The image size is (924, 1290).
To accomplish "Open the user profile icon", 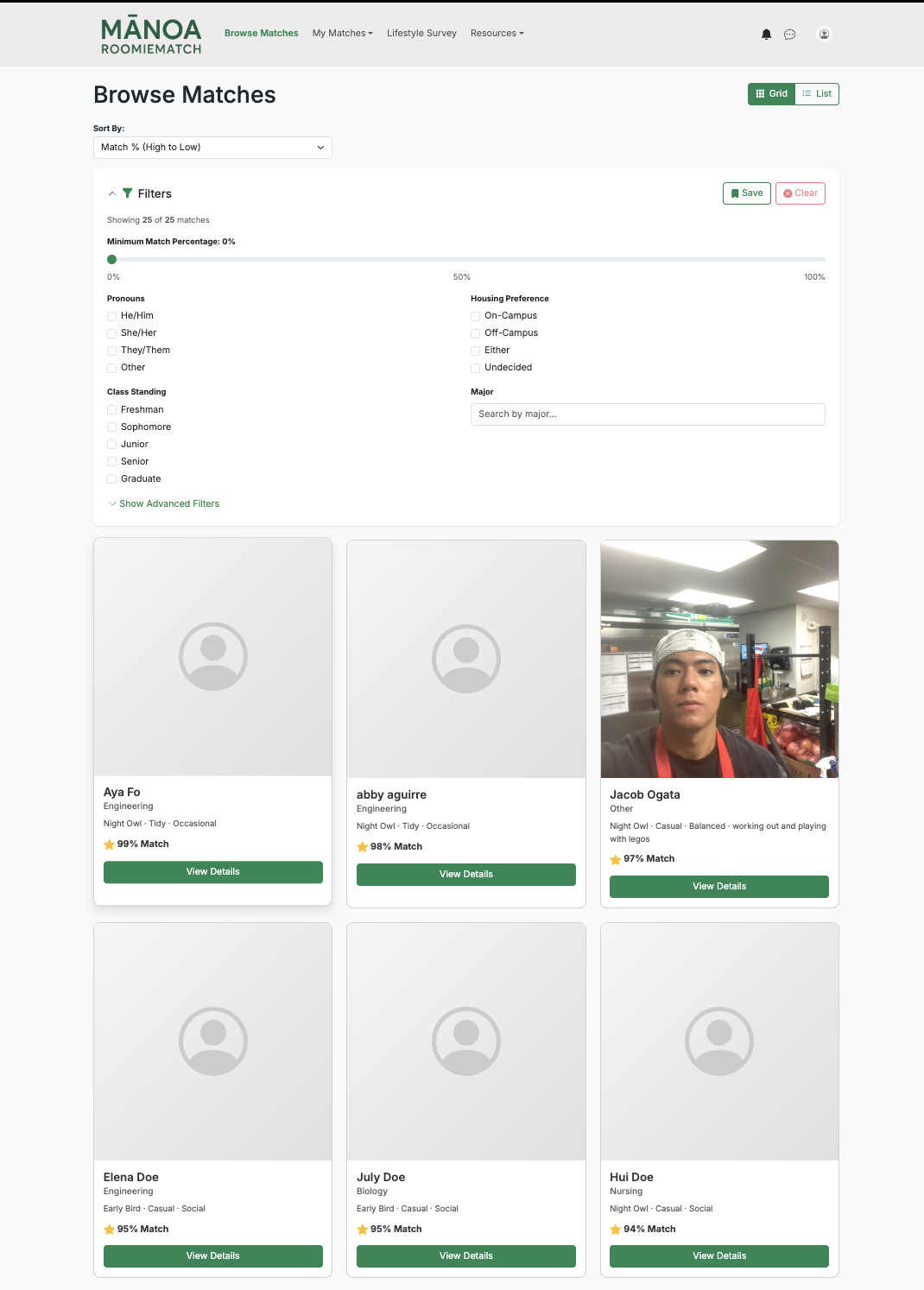I will click(x=824, y=35).
